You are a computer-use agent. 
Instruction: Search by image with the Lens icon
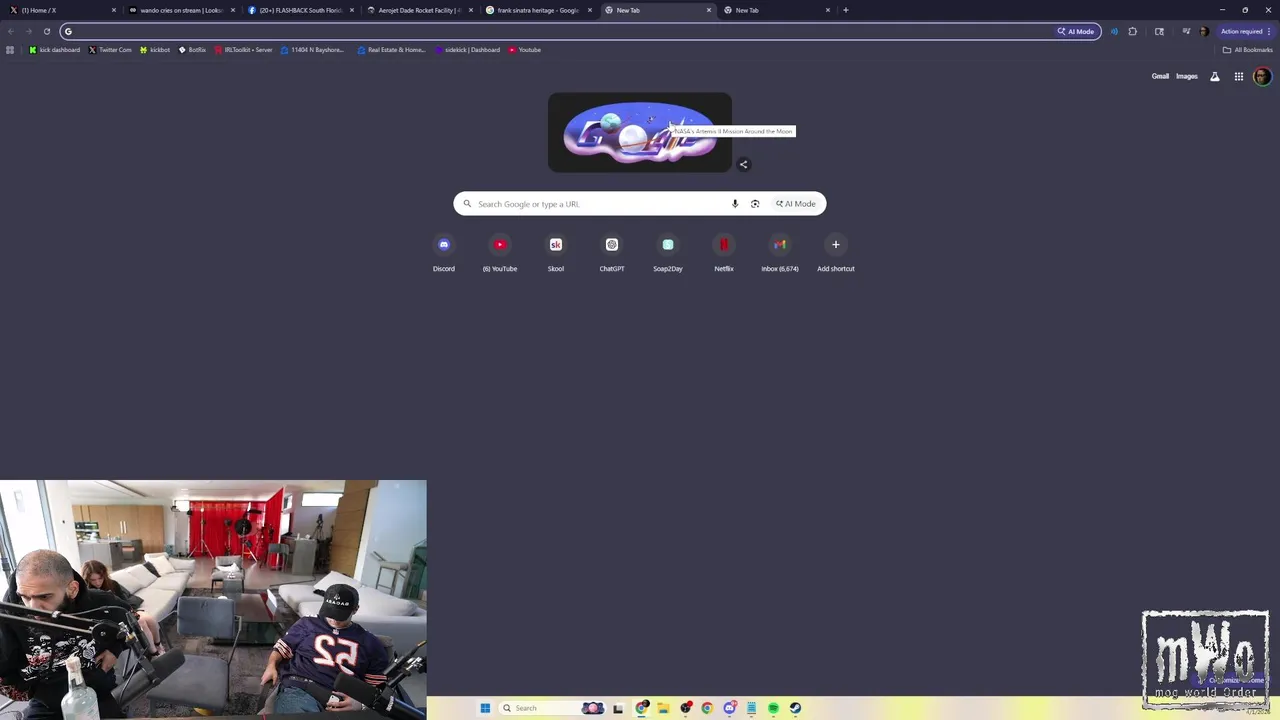click(755, 204)
